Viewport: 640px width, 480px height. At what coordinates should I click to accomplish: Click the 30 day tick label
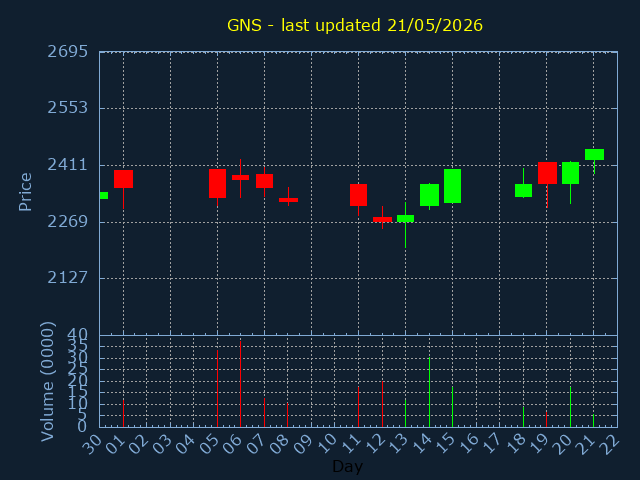pos(92,443)
